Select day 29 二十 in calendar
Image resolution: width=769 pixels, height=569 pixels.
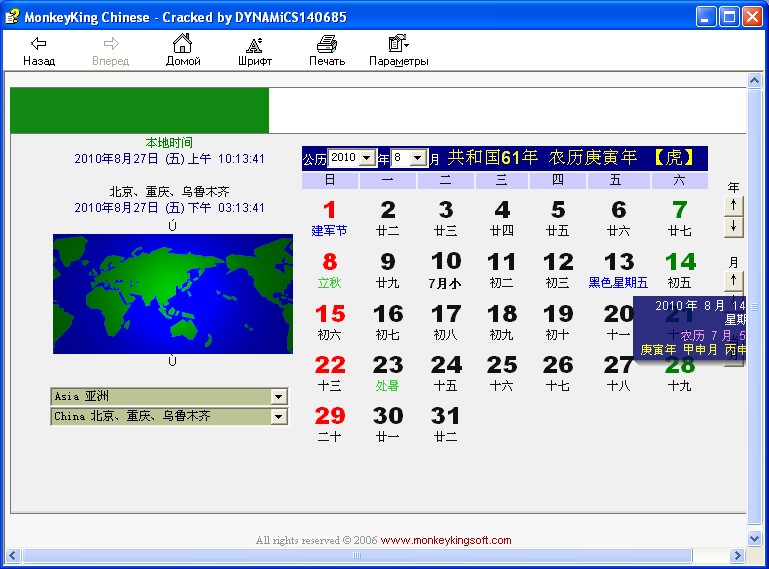click(330, 424)
